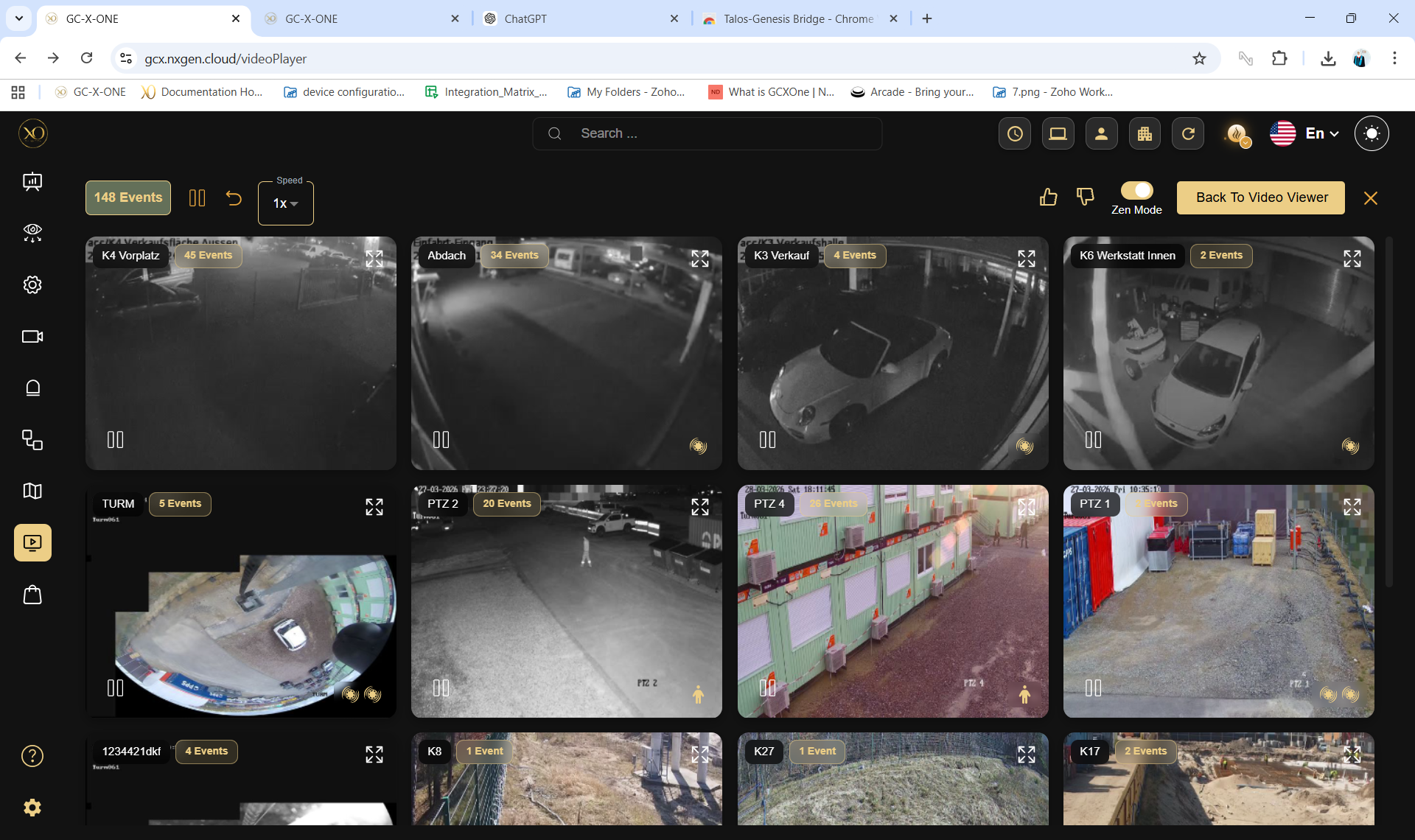This screenshot has height=840, width=1415.
Task: Expand the K4 Vorplatz tile to fullscreen
Action: (x=374, y=259)
